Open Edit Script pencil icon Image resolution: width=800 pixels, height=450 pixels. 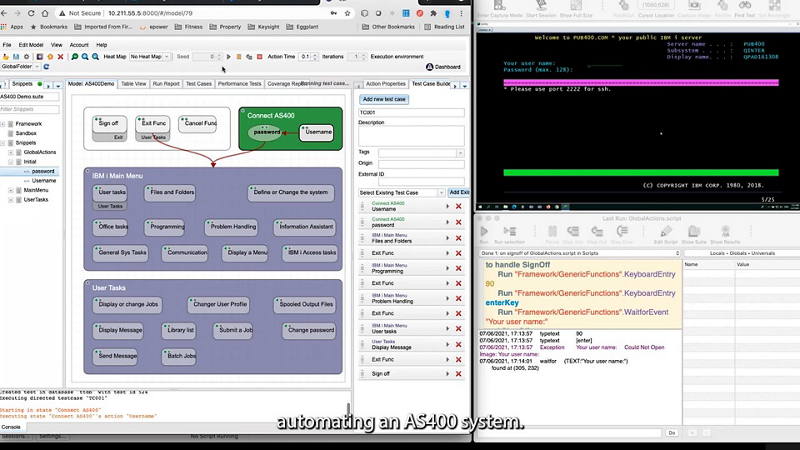[666, 232]
